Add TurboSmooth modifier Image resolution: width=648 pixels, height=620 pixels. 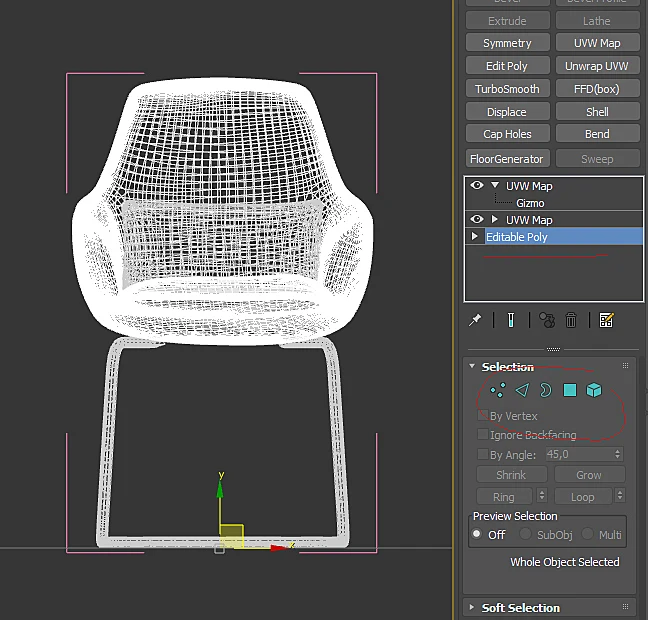point(507,88)
